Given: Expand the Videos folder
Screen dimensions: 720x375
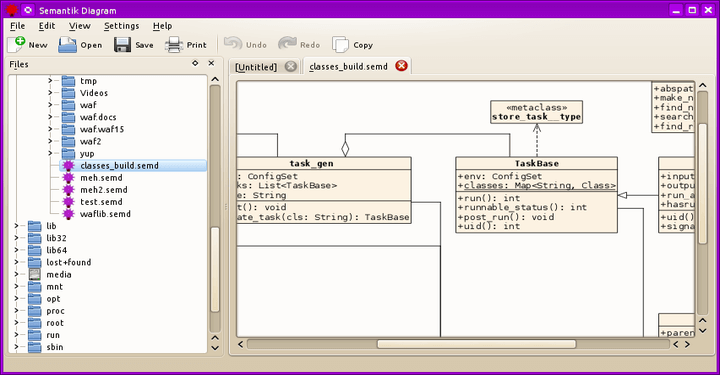Looking at the screenshot, I should (50, 93).
